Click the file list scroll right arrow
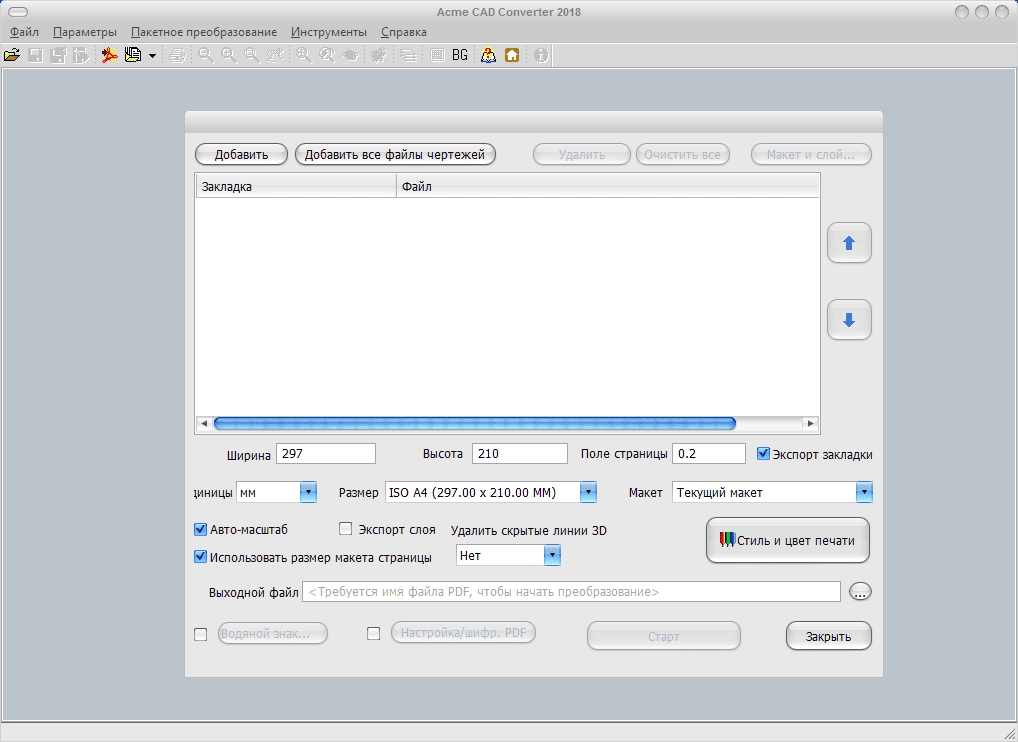 [810, 423]
